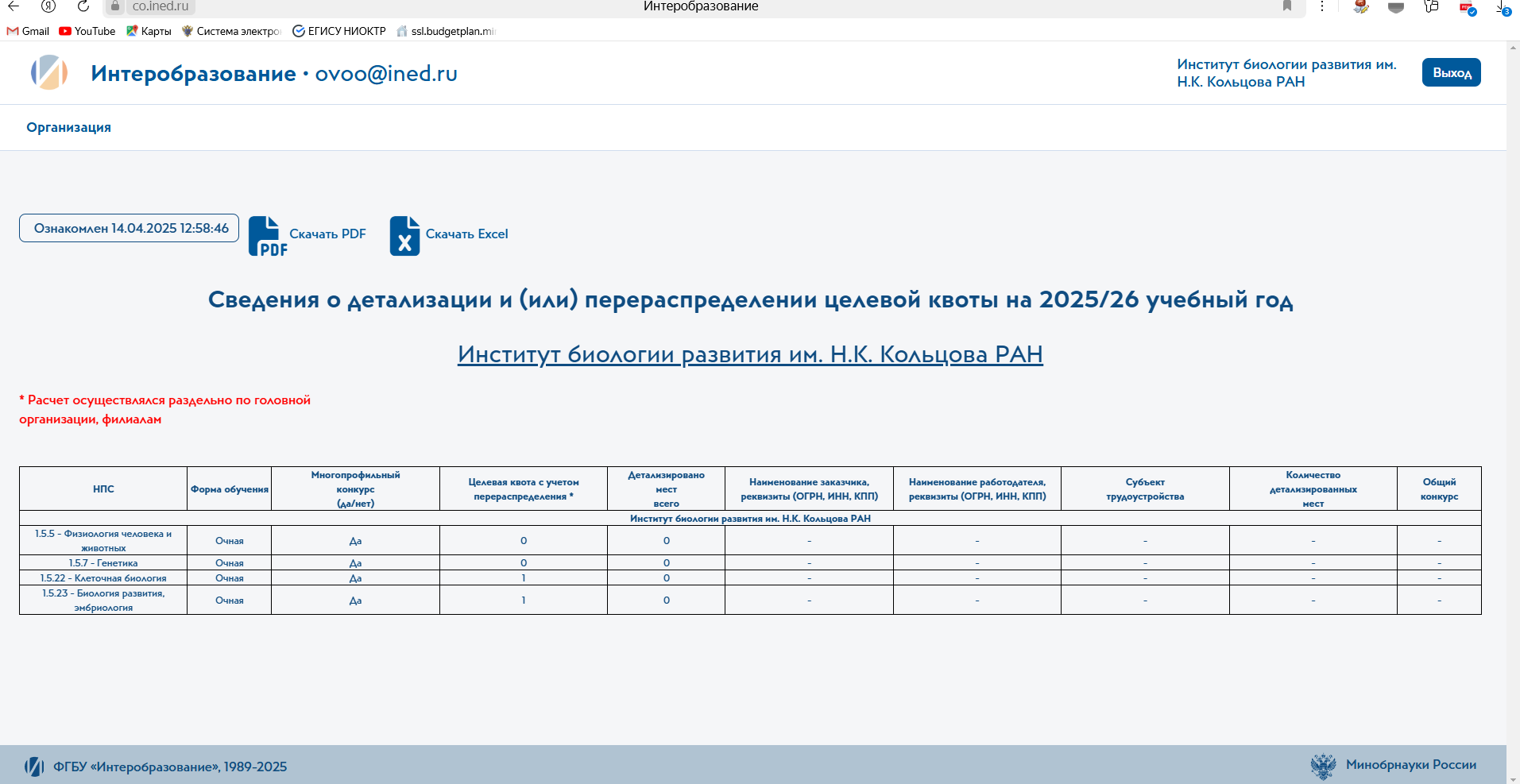
Task: Click the Количество детализированных мест header
Action: click(x=1313, y=489)
